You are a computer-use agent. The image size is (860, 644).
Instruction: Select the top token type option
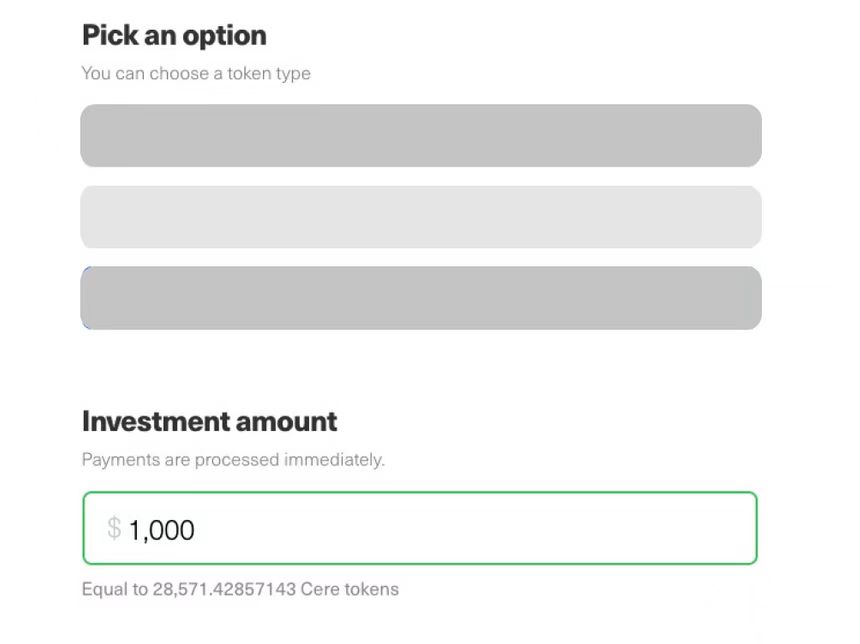[x=420, y=136]
